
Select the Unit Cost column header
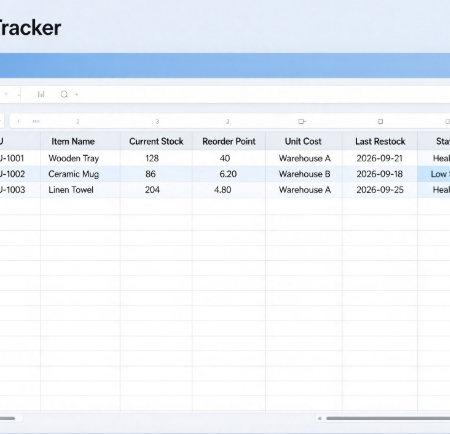pyautogui.click(x=303, y=141)
